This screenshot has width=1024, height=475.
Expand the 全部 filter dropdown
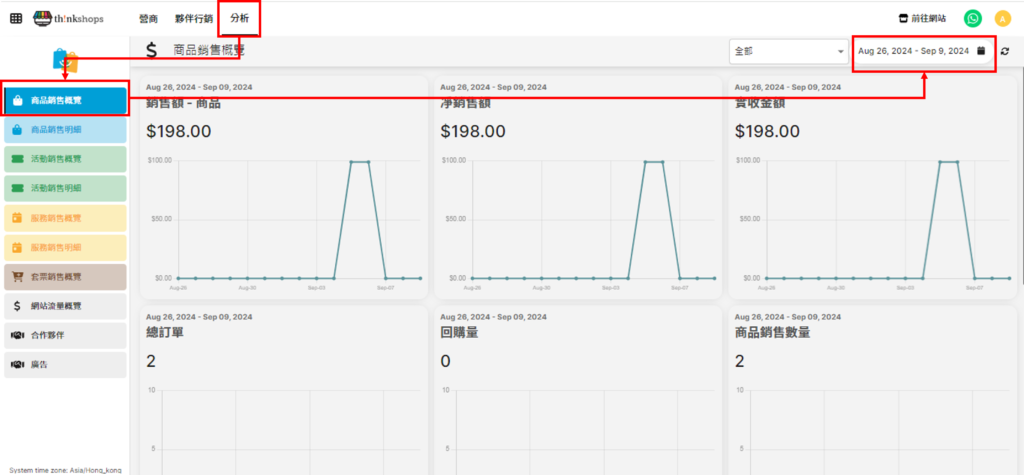[789, 51]
